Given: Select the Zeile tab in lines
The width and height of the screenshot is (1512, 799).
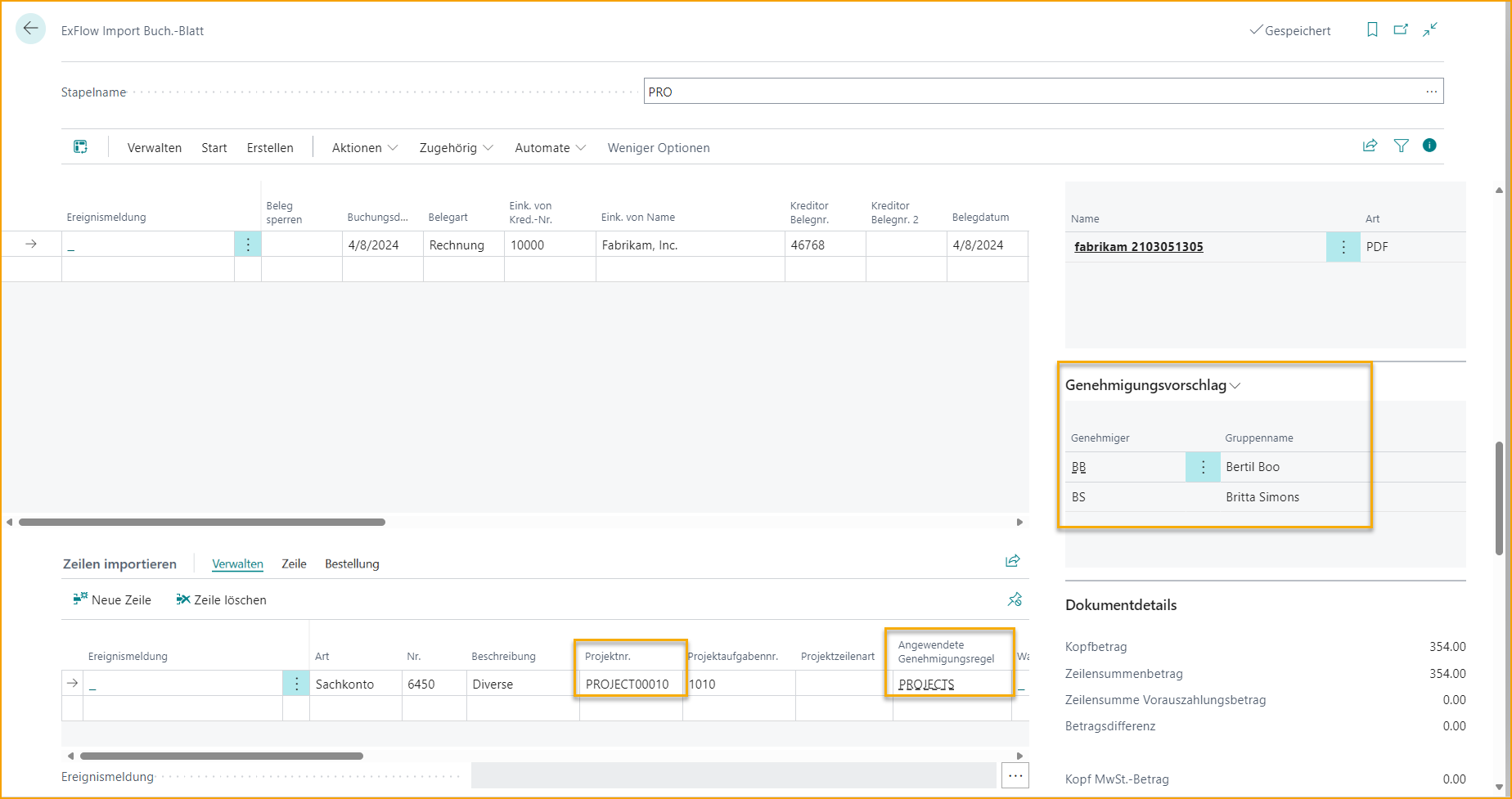Looking at the screenshot, I should [x=294, y=563].
